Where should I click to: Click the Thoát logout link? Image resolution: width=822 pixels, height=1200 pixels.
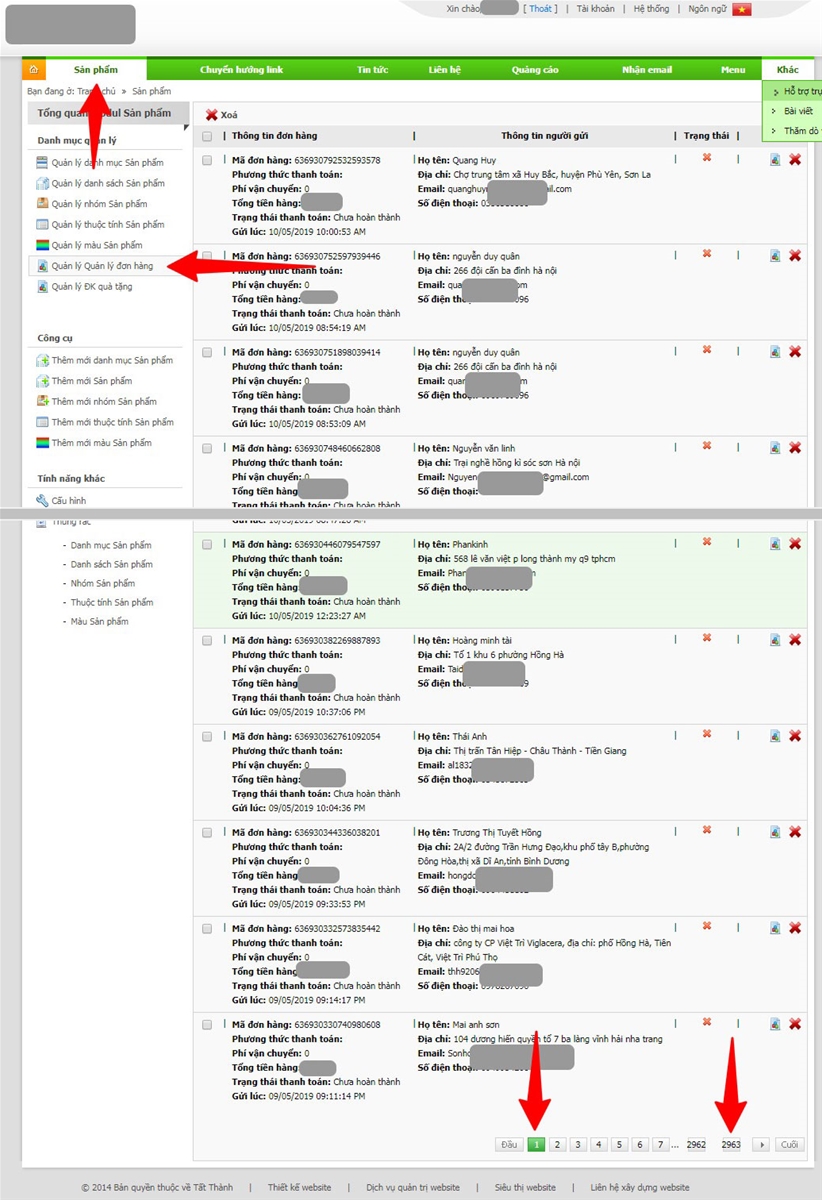tap(540, 9)
